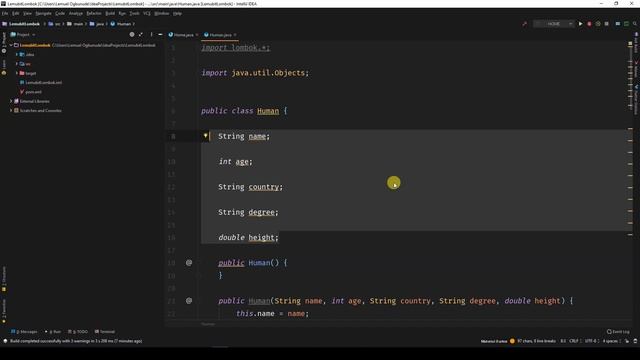Click the Stop square icon in toolbar
The image size is (640, 360).
(x=607, y=24)
